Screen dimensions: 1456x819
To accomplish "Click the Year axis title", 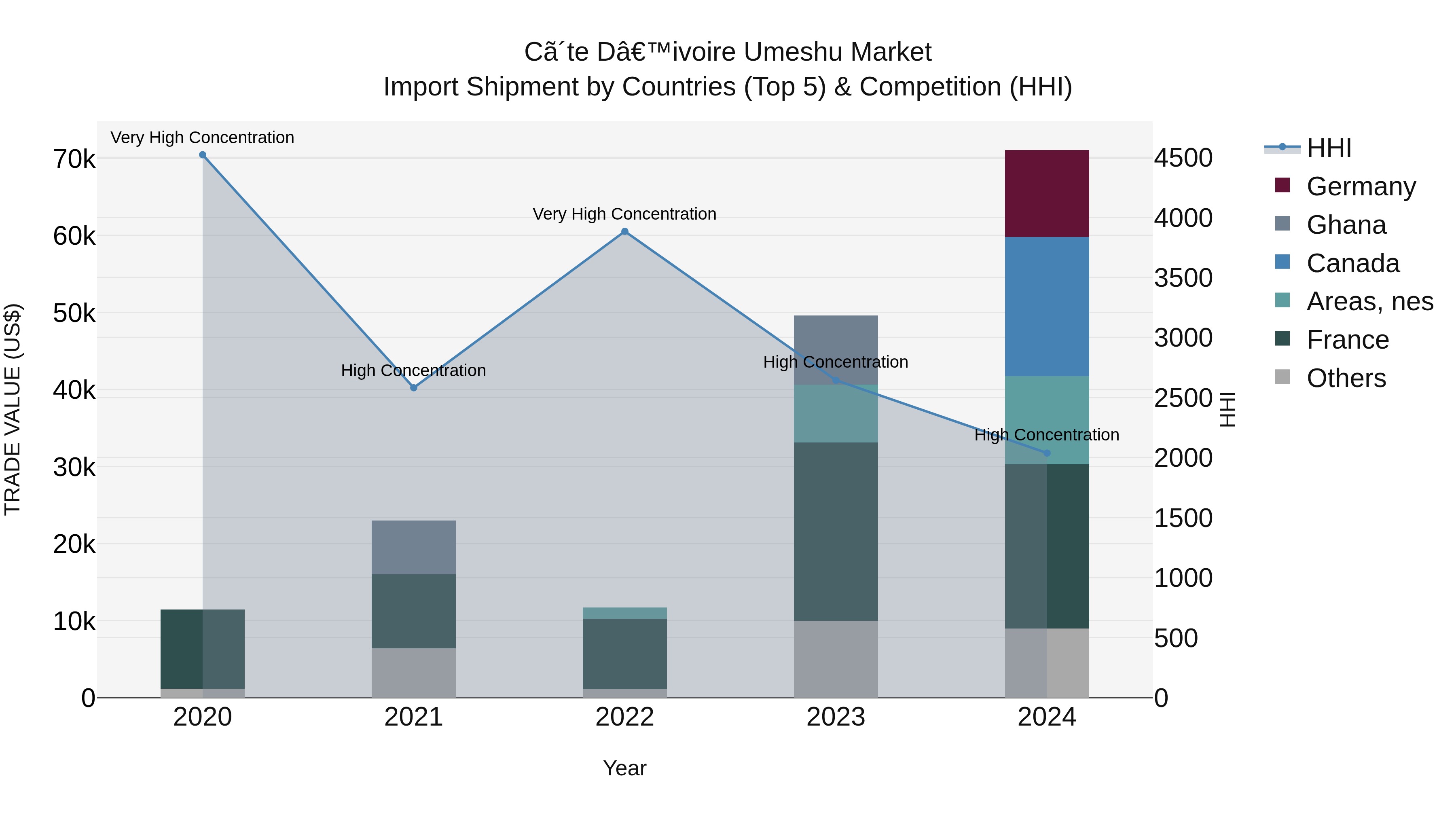I will 624,768.
